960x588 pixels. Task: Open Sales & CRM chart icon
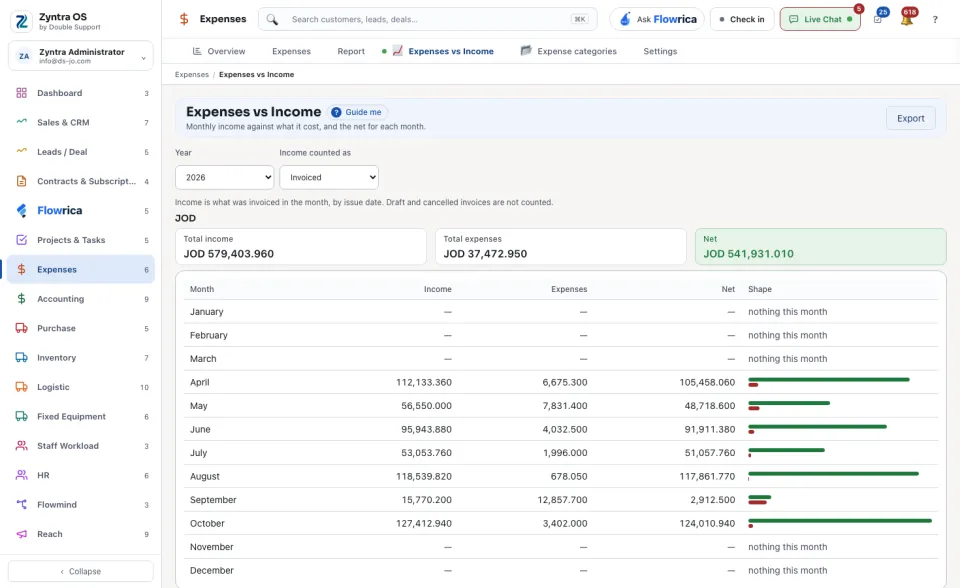pos(21,121)
